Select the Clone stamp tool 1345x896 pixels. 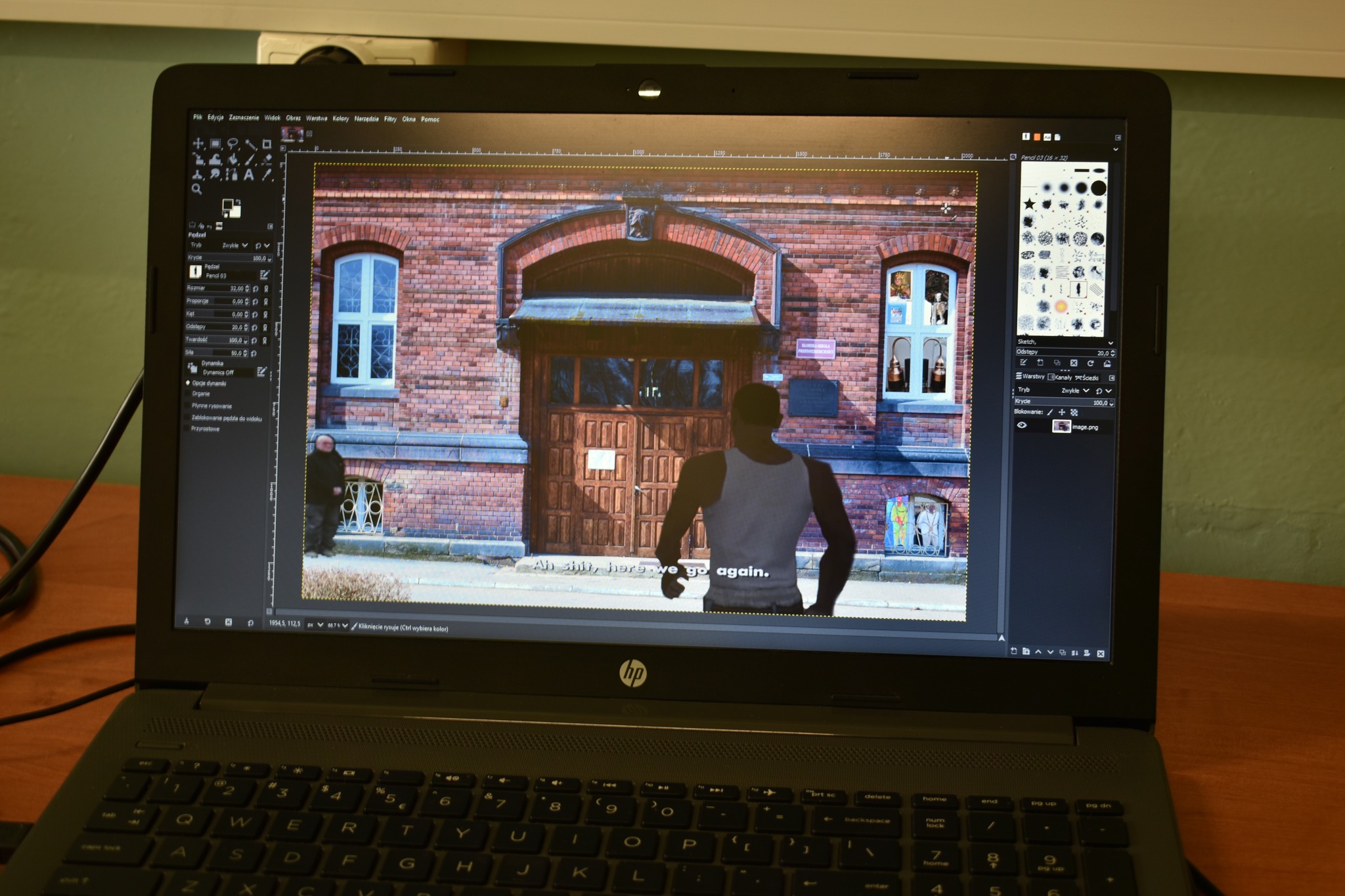[198, 175]
